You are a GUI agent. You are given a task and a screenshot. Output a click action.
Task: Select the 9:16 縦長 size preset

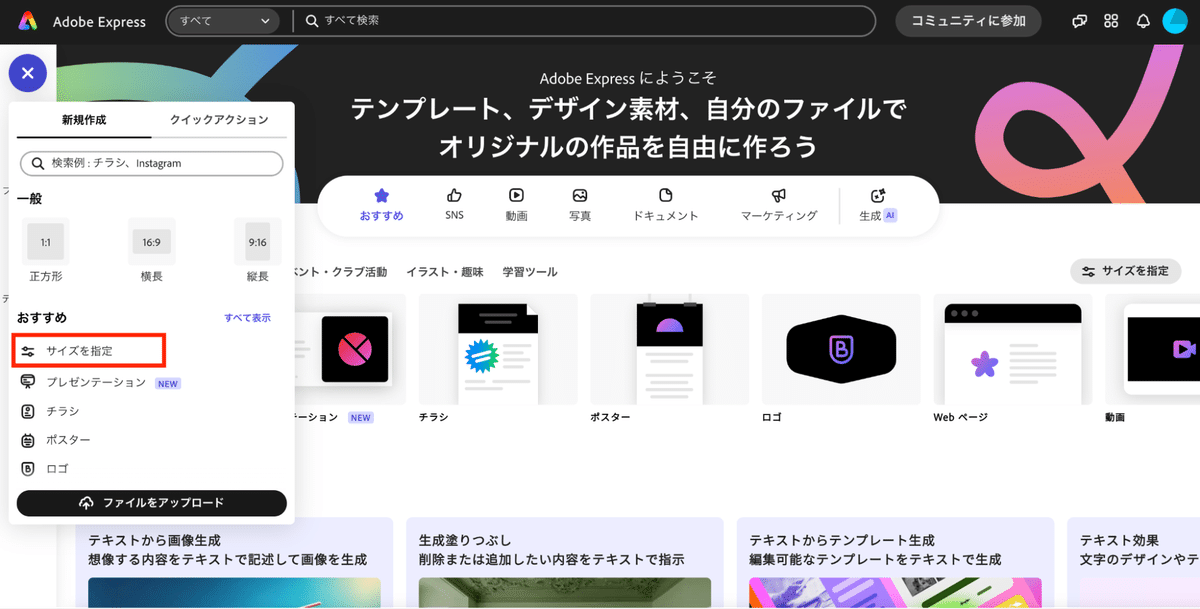[258, 250]
